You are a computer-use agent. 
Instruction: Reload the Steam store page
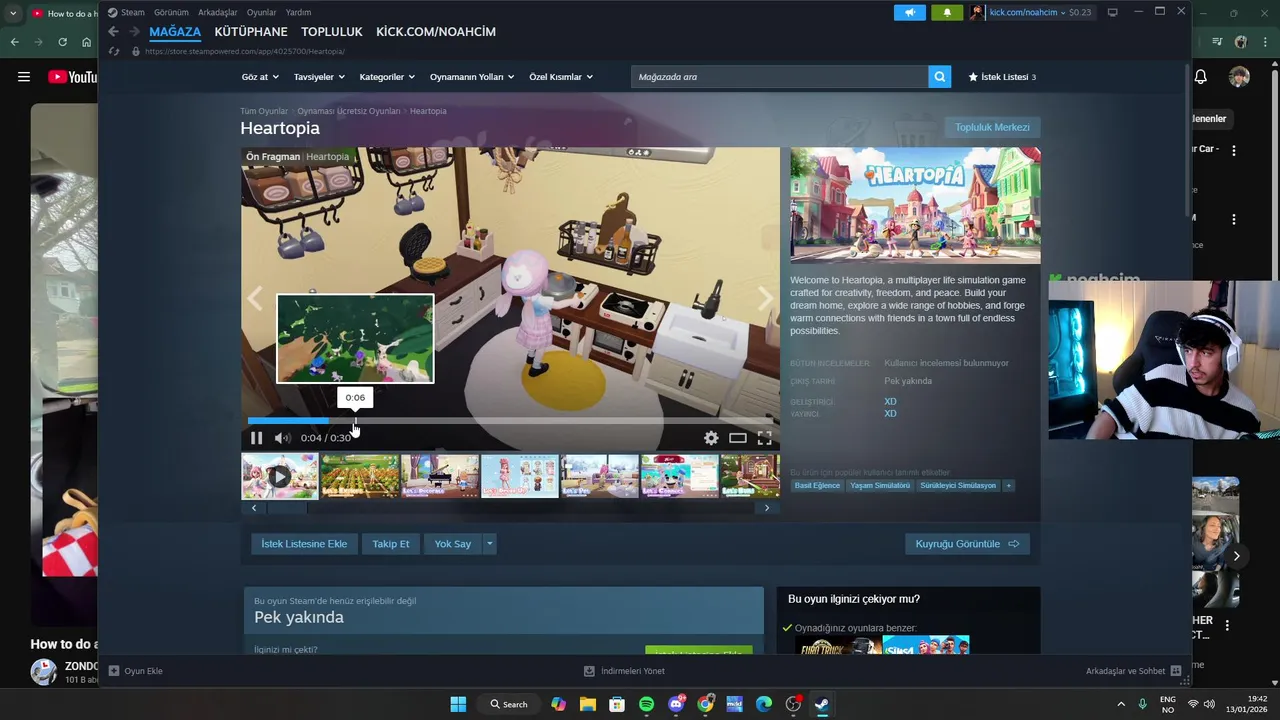tap(114, 51)
